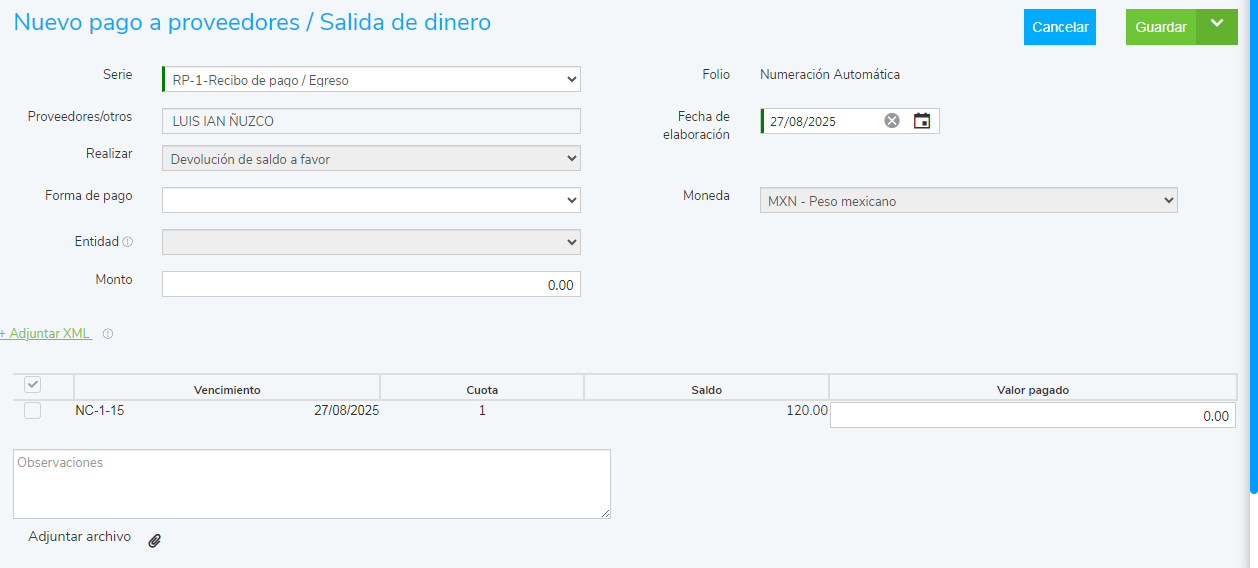Open the Forma de pago dropdown
Viewport: 1258px width, 568px height.
point(371,200)
